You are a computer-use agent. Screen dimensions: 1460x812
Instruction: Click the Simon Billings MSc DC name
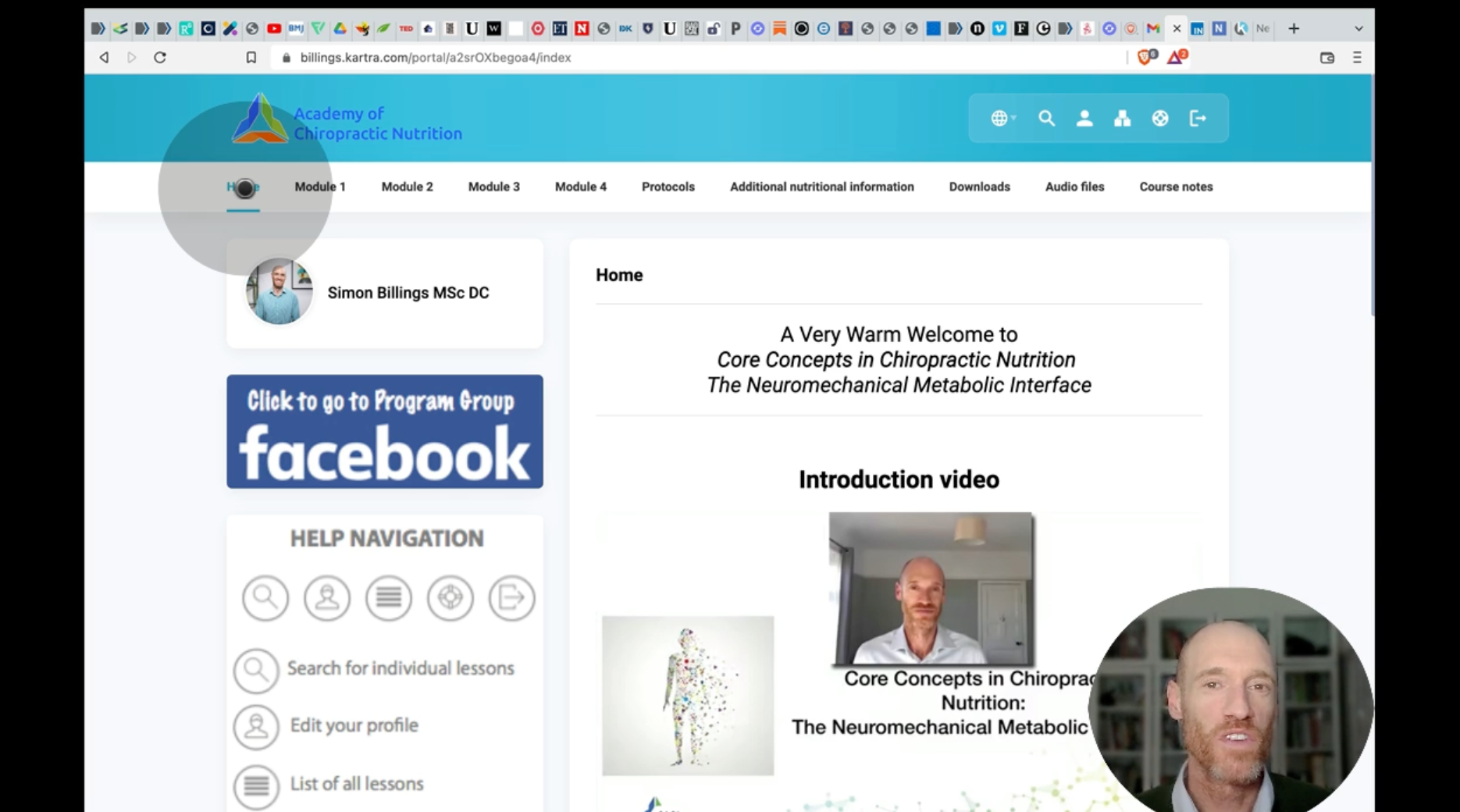pyautogui.click(x=408, y=293)
